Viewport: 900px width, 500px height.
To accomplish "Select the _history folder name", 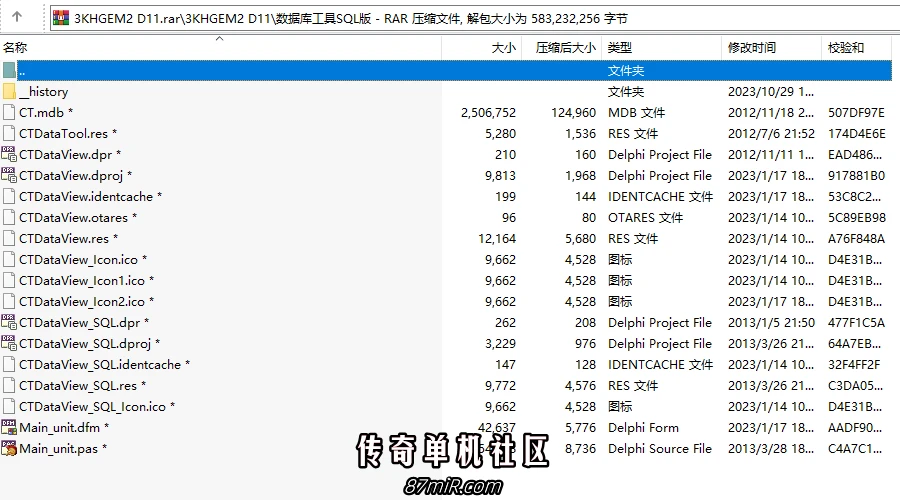I will point(44,92).
